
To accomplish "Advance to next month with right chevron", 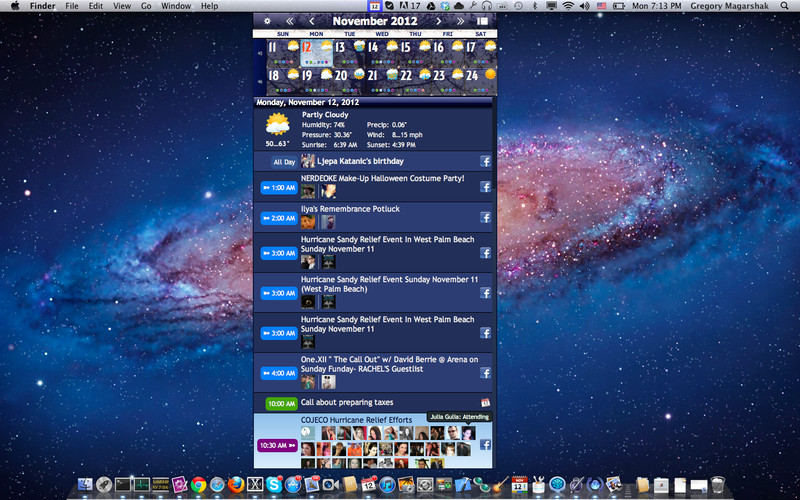I will 438,21.
